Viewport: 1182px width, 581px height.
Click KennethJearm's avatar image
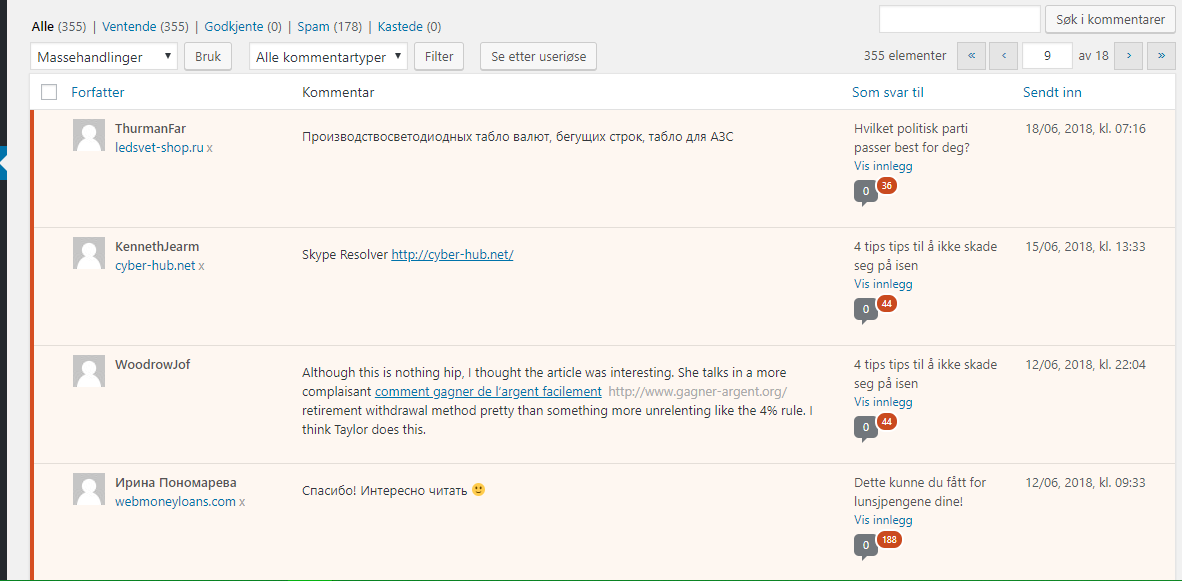88,253
